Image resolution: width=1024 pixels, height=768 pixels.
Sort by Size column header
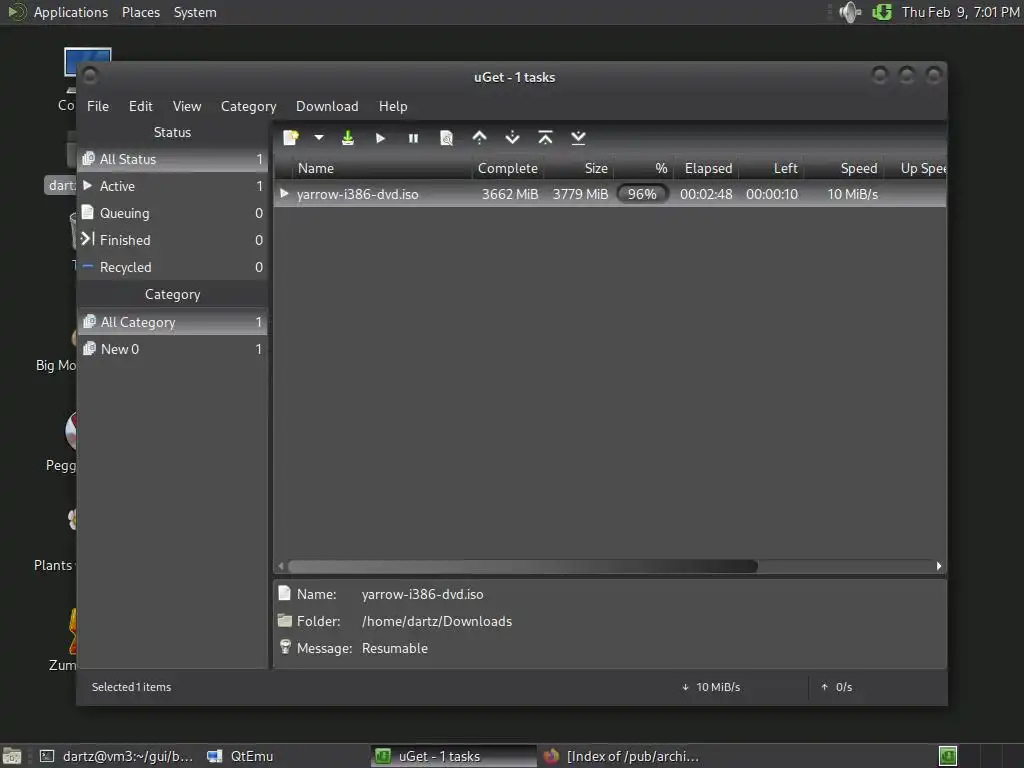point(579,168)
